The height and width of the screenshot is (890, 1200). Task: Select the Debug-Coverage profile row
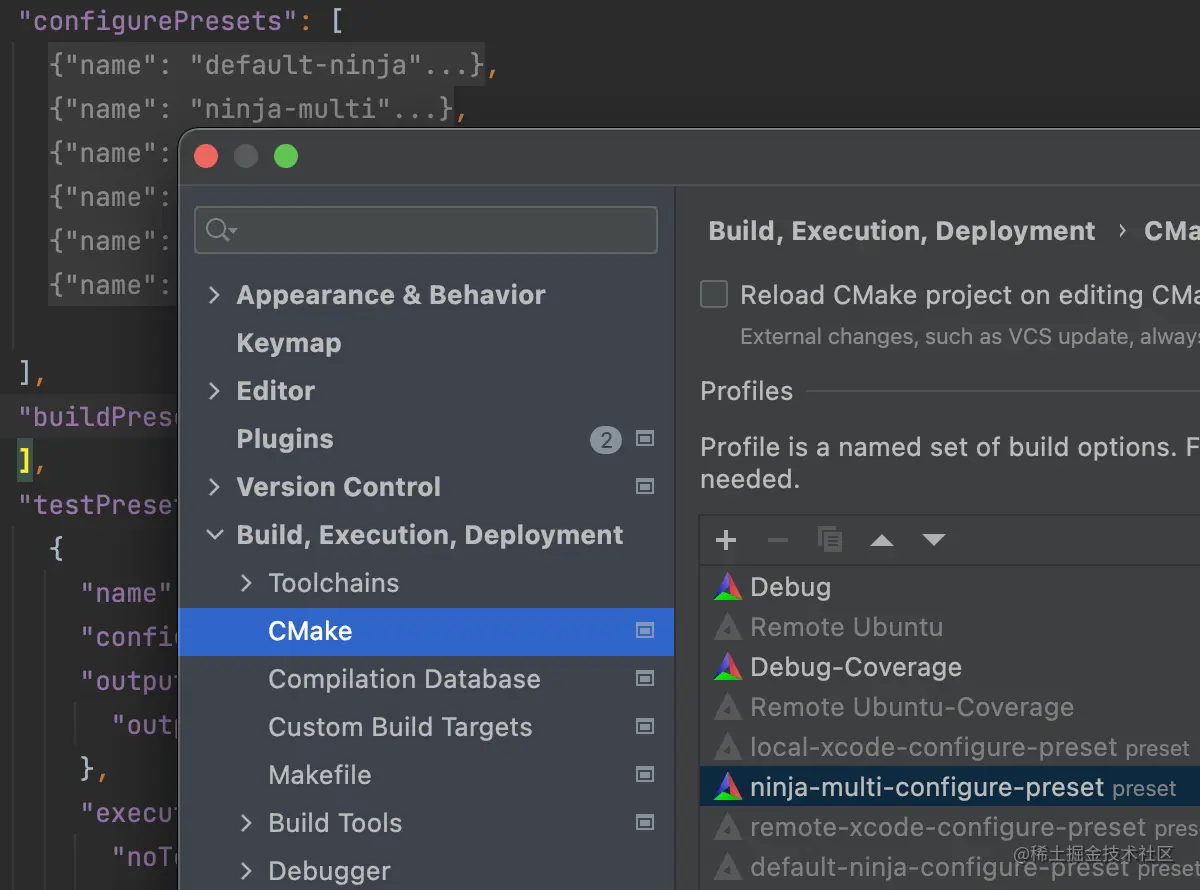pyautogui.click(x=950, y=667)
